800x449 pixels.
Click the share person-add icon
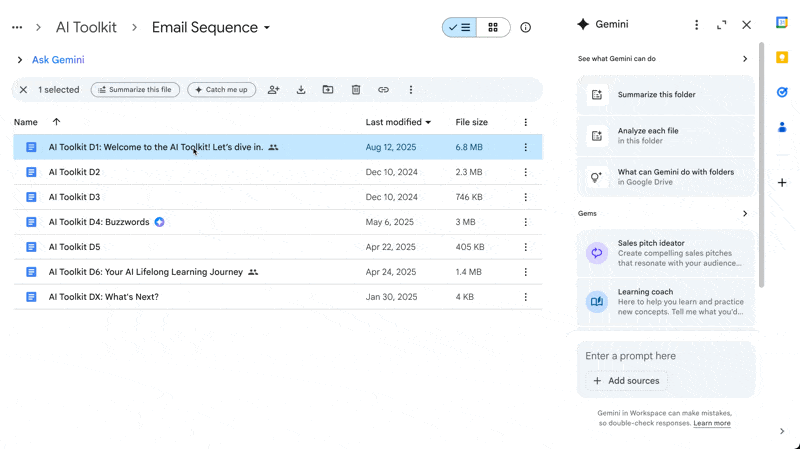[274, 90]
